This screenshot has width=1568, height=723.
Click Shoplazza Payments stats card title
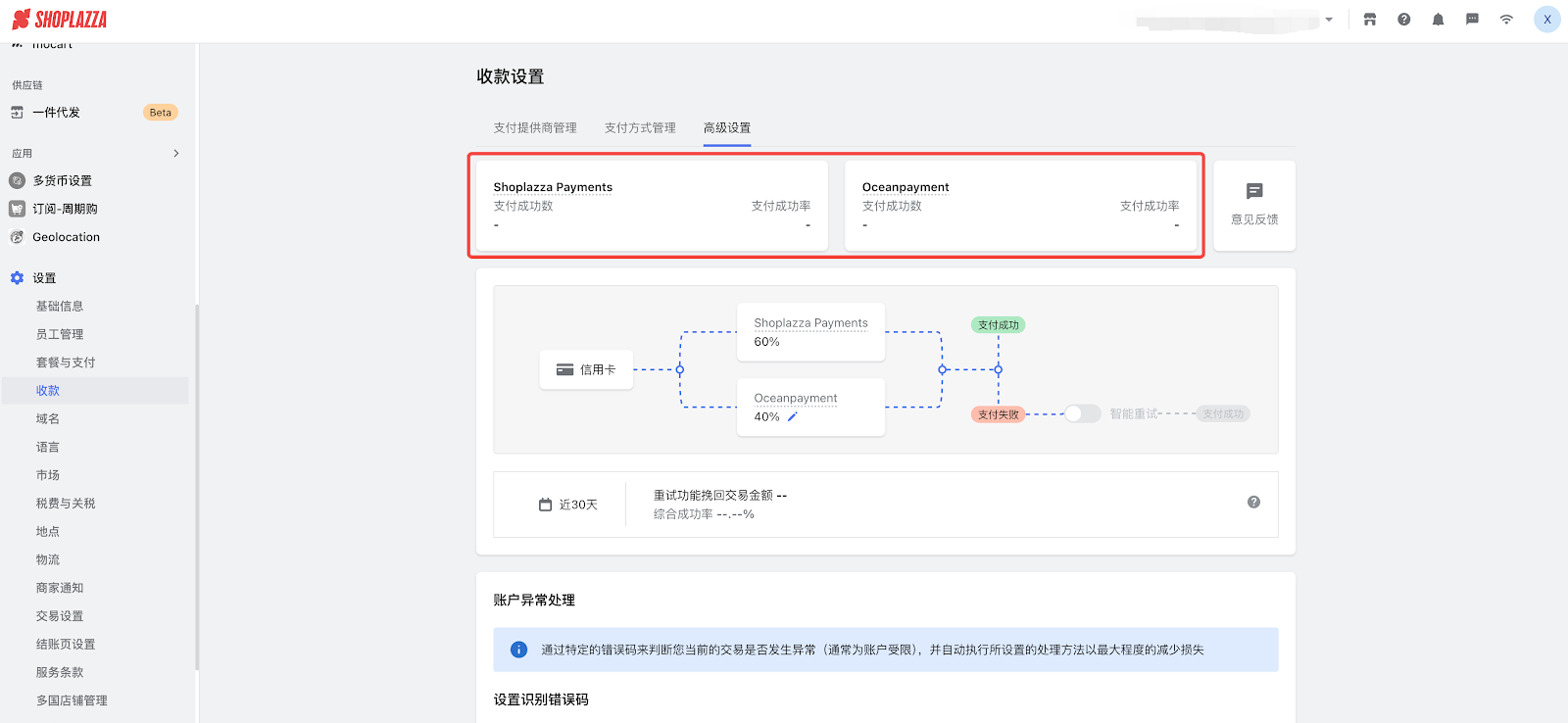click(x=553, y=187)
